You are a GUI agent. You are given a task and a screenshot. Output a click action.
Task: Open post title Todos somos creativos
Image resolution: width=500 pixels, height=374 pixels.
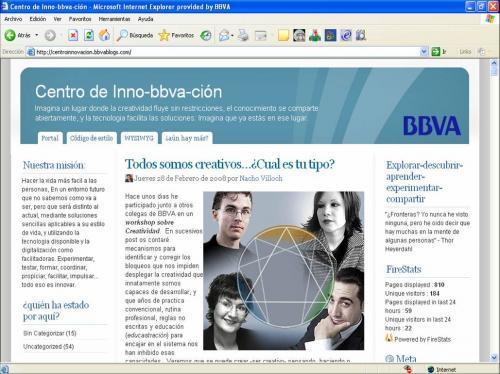coord(230,164)
